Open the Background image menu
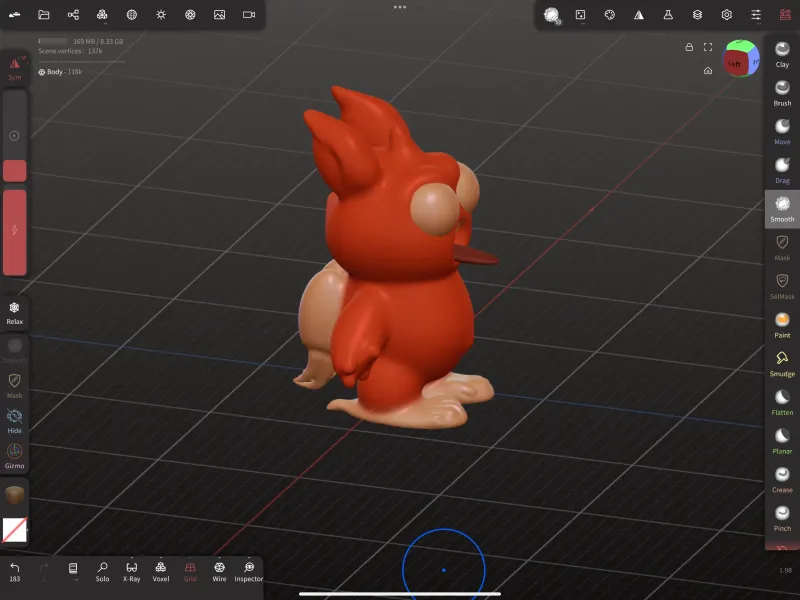Image resolution: width=800 pixels, height=600 pixels. tap(219, 15)
